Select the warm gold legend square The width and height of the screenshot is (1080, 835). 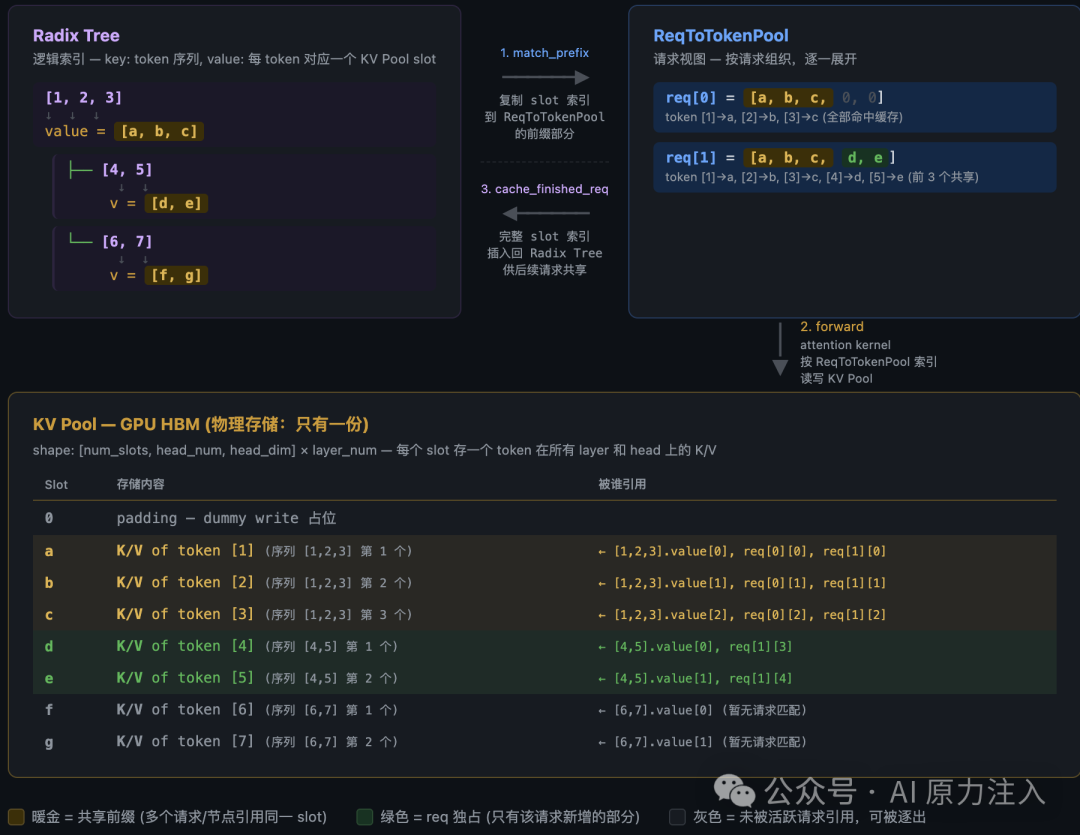17,817
